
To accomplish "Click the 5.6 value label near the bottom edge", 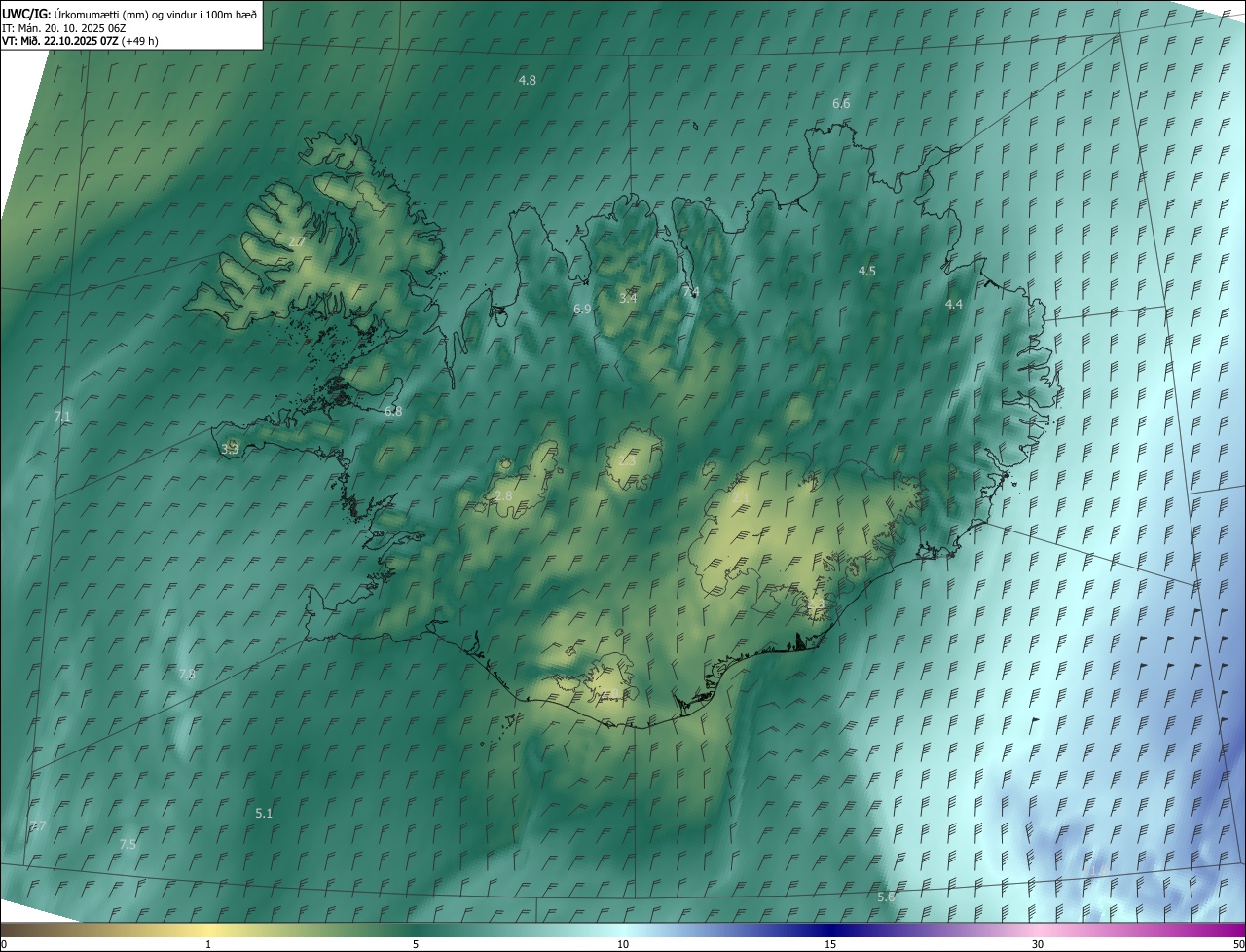I will point(886,897).
